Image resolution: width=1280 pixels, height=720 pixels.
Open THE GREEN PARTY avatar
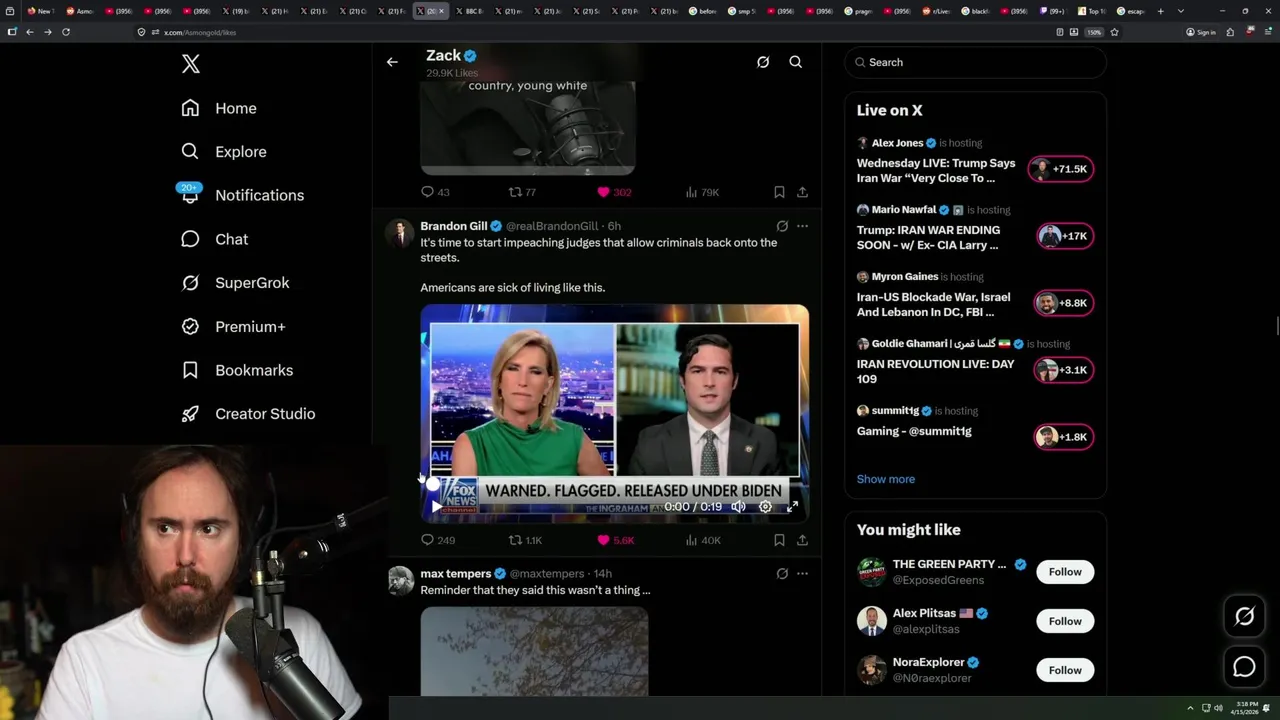tap(871, 572)
